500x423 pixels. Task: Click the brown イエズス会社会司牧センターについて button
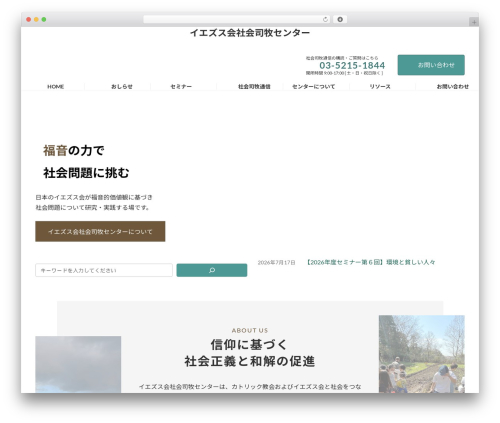click(x=100, y=231)
